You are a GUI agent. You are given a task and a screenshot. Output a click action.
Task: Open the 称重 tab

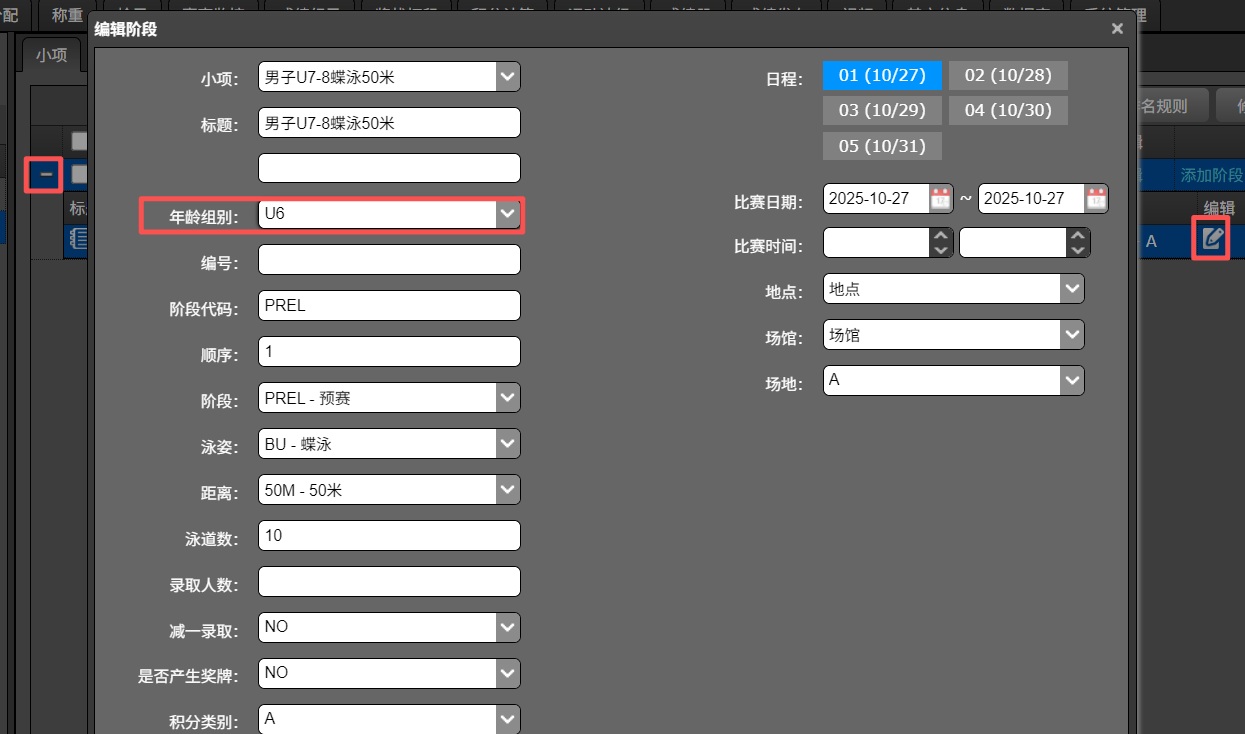[67, 14]
